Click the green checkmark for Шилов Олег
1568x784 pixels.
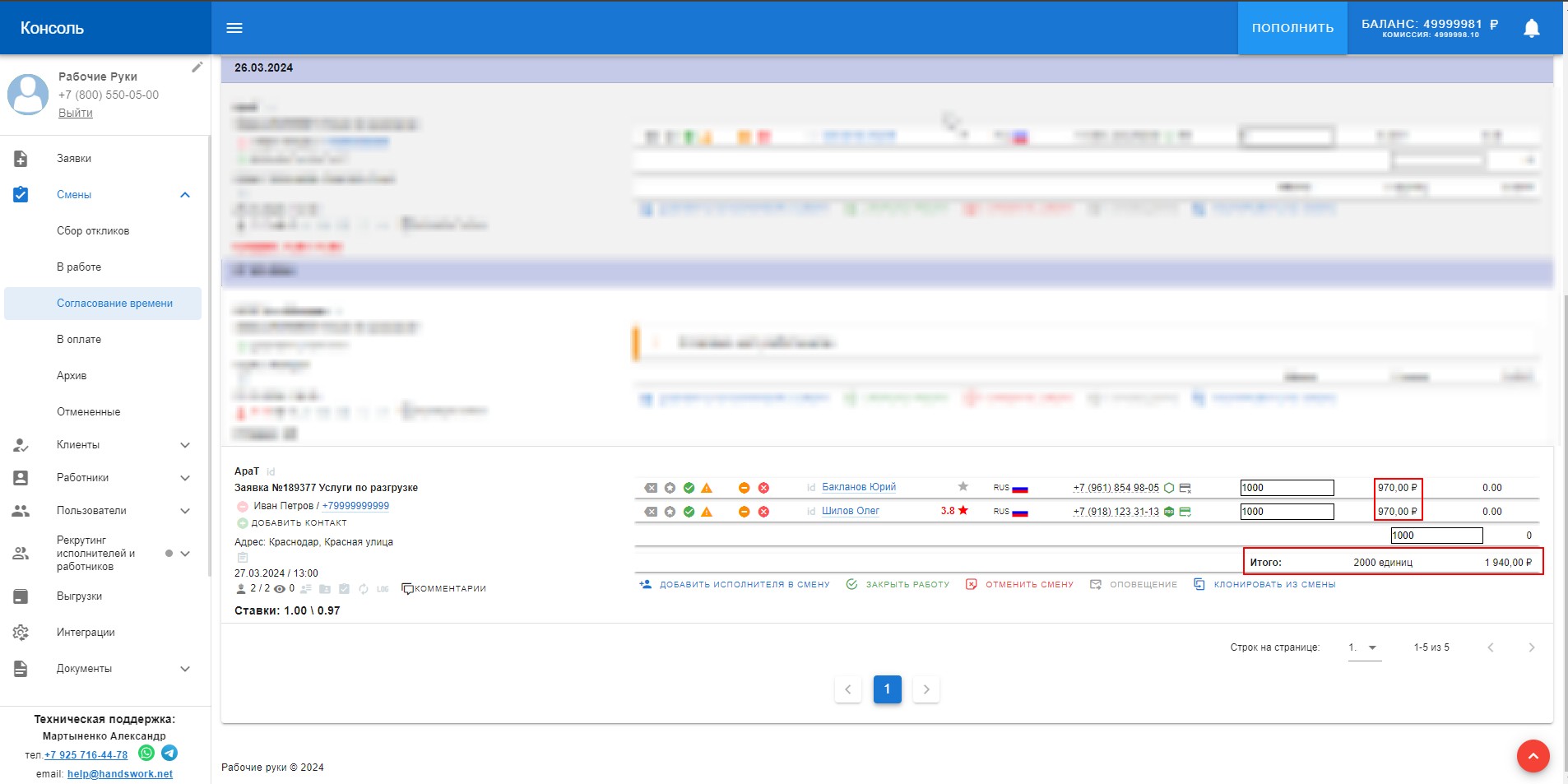tap(689, 512)
